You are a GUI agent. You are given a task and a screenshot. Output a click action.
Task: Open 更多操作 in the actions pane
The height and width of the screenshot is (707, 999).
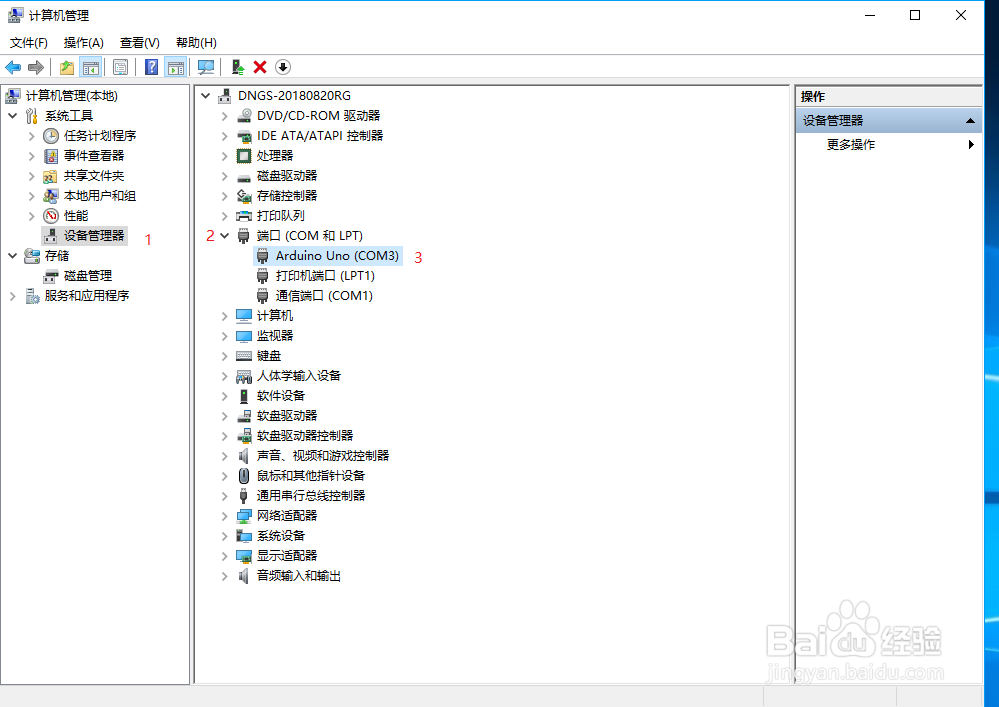click(x=851, y=145)
